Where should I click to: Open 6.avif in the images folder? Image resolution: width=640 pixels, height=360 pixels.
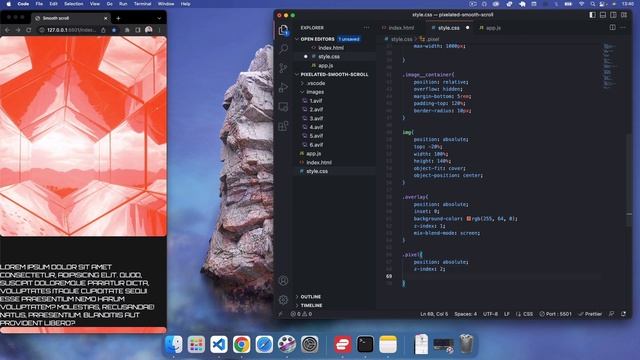(316, 145)
